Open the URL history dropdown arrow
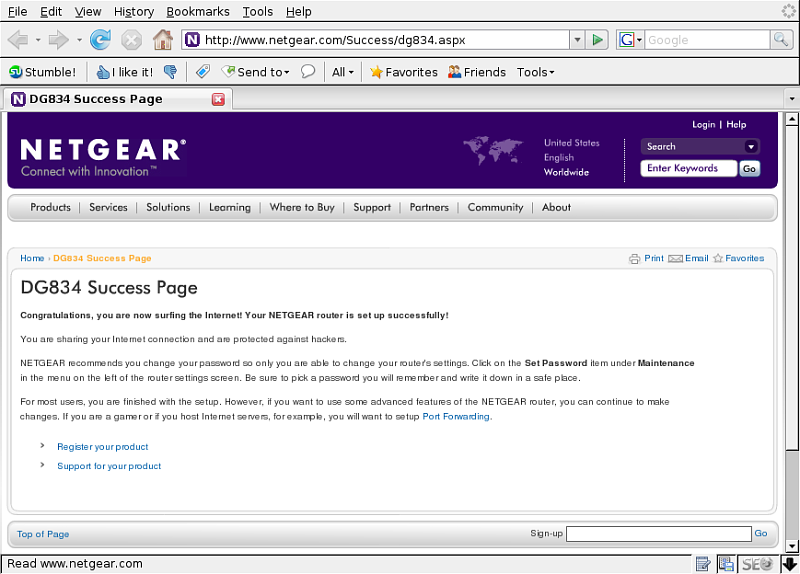800x574 pixels. click(x=577, y=40)
